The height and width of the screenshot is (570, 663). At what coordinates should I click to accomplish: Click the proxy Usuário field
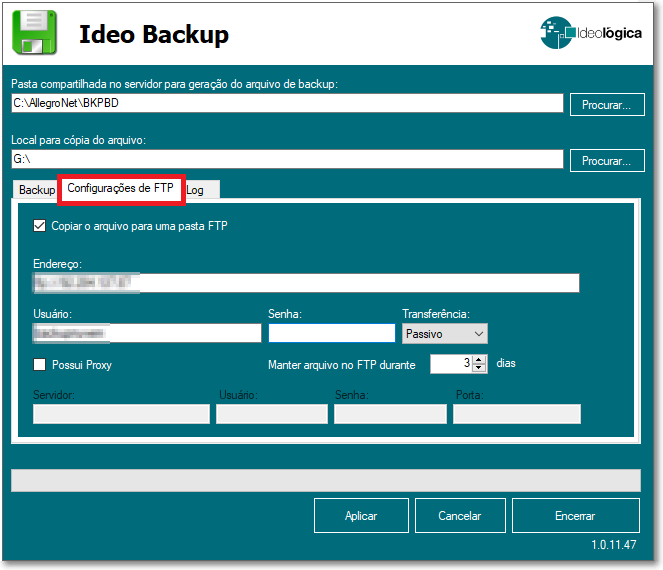272,414
